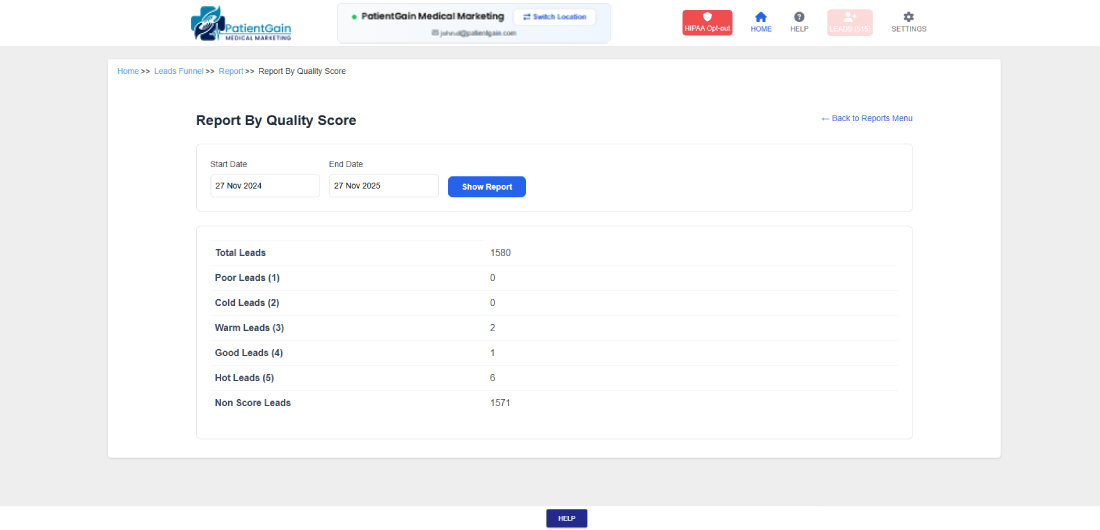Viewport: 1100px width, 530px height.
Task: Open the HOME navigation icon
Action: (760, 22)
